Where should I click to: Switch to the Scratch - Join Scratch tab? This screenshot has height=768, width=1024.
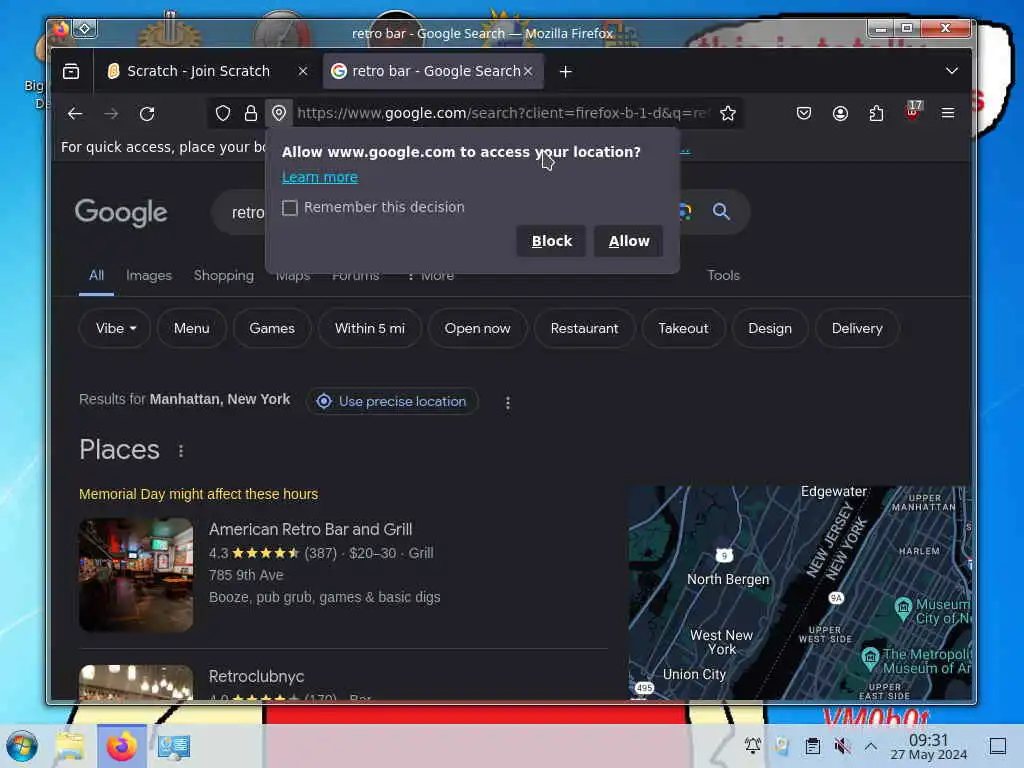[198, 71]
